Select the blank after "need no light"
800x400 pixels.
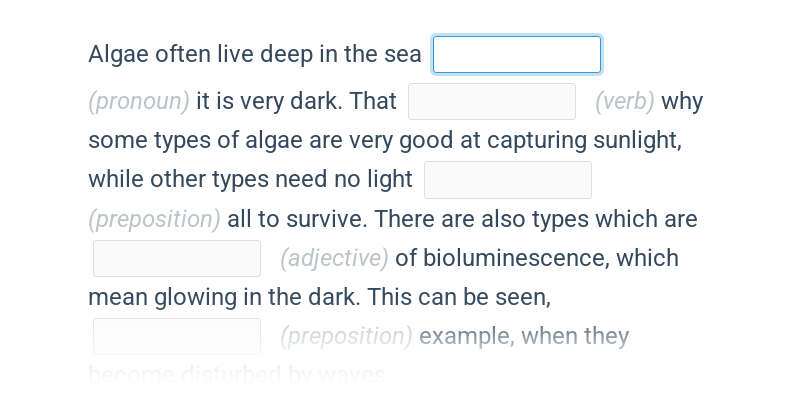[x=508, y=180]
